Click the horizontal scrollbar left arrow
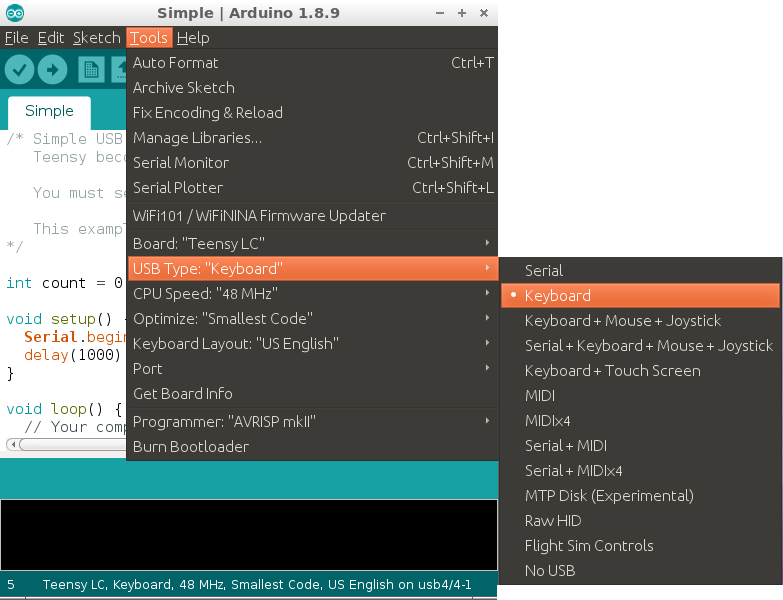Viewport: 783px width, 600px height. [13, 444]
